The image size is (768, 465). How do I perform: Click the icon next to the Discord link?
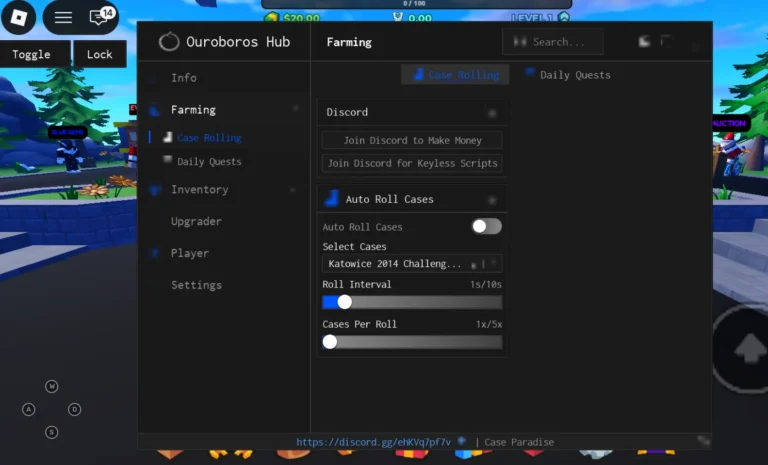[x=461, y=441]
